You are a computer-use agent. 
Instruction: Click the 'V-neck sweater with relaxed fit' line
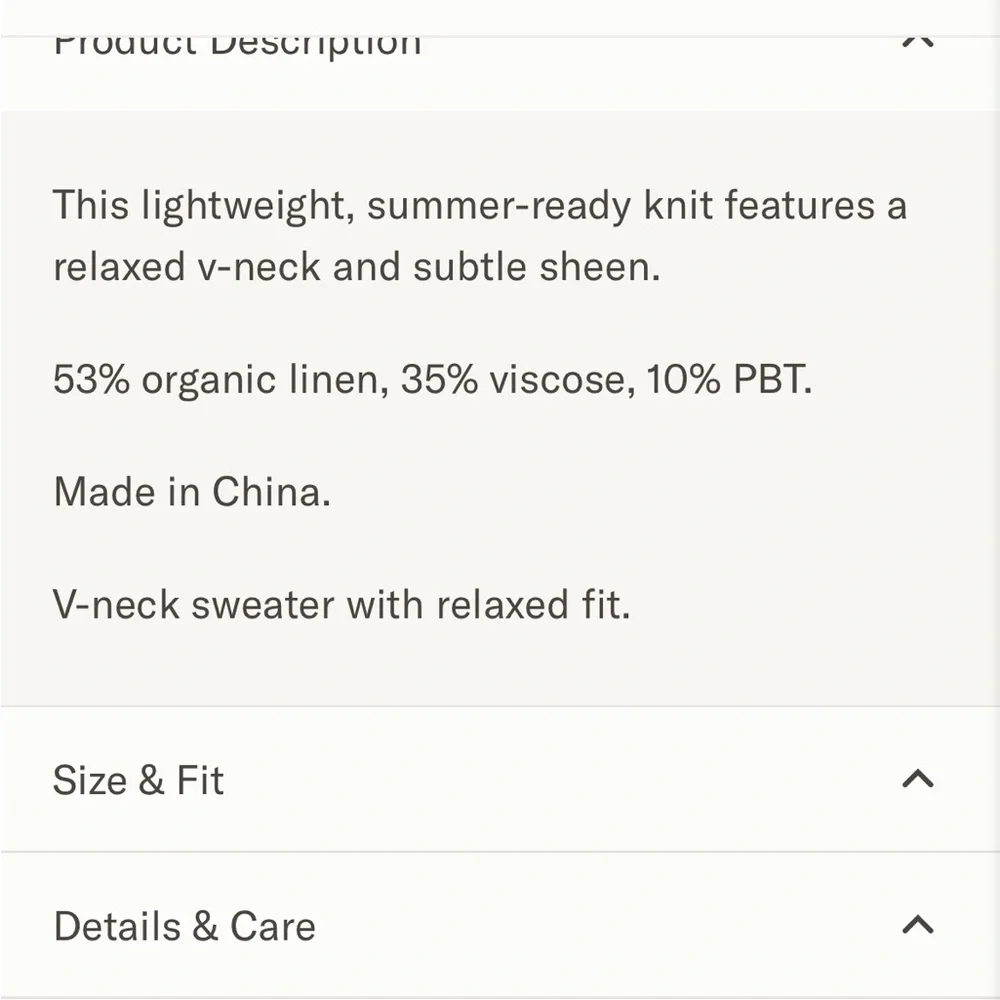click(342, 604)
